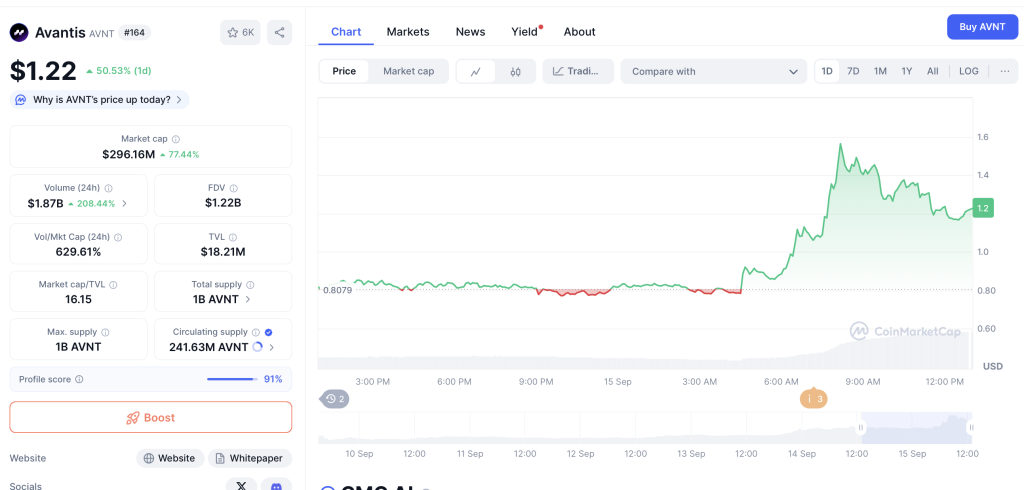
Task: Click the 16.15 Market cap/TVL value
Action: (78, 299)
